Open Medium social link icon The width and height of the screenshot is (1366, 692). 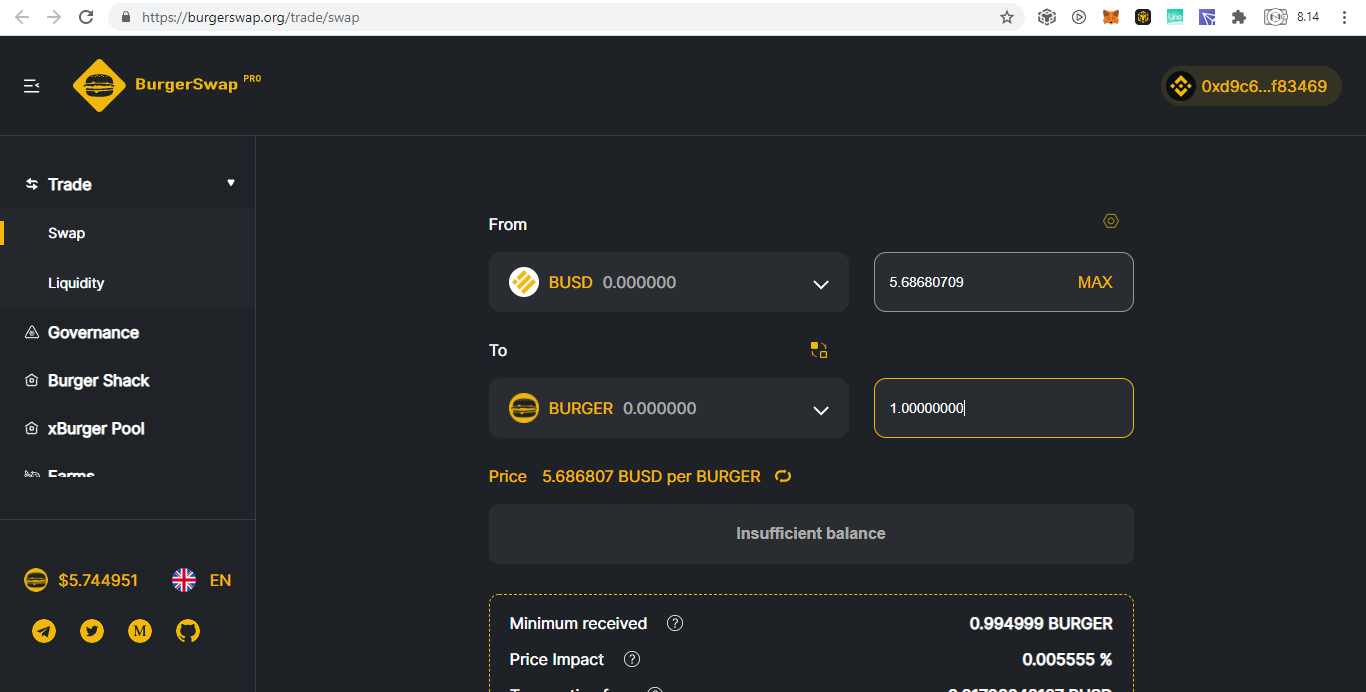pos(140,631)
